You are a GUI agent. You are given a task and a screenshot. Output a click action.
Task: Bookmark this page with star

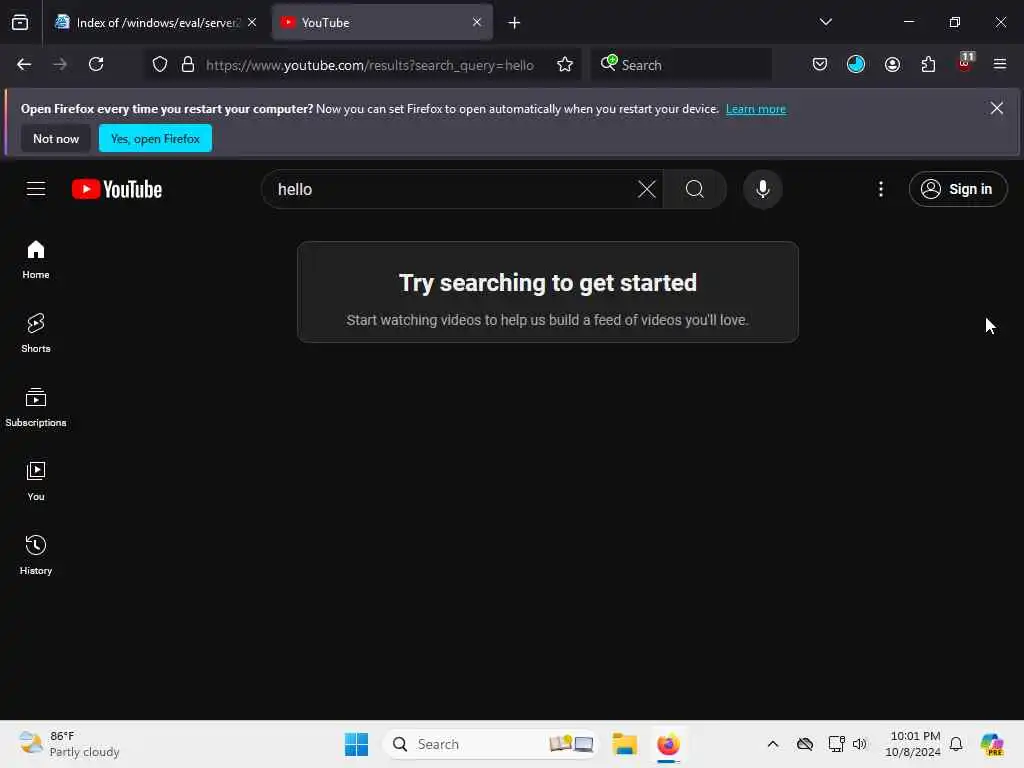[565, 64]
